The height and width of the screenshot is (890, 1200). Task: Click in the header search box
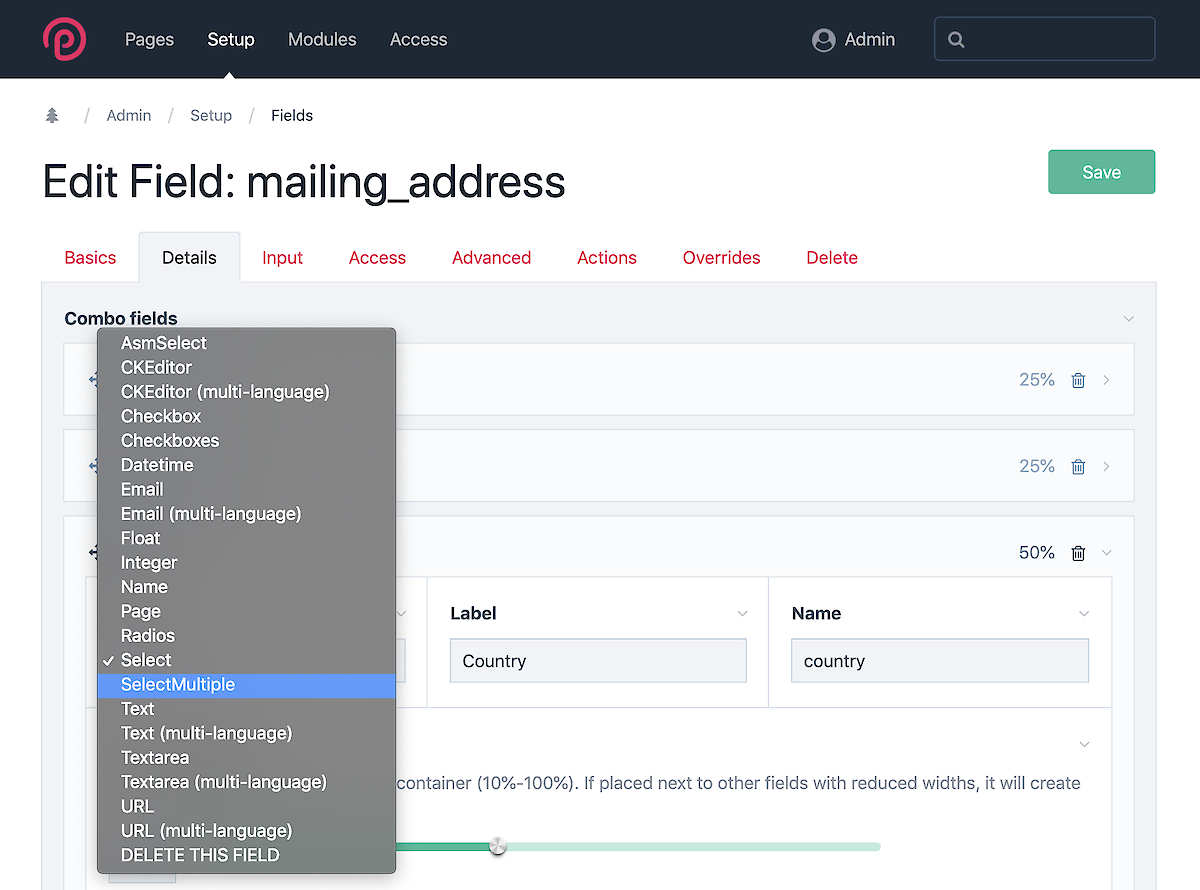1044,39
